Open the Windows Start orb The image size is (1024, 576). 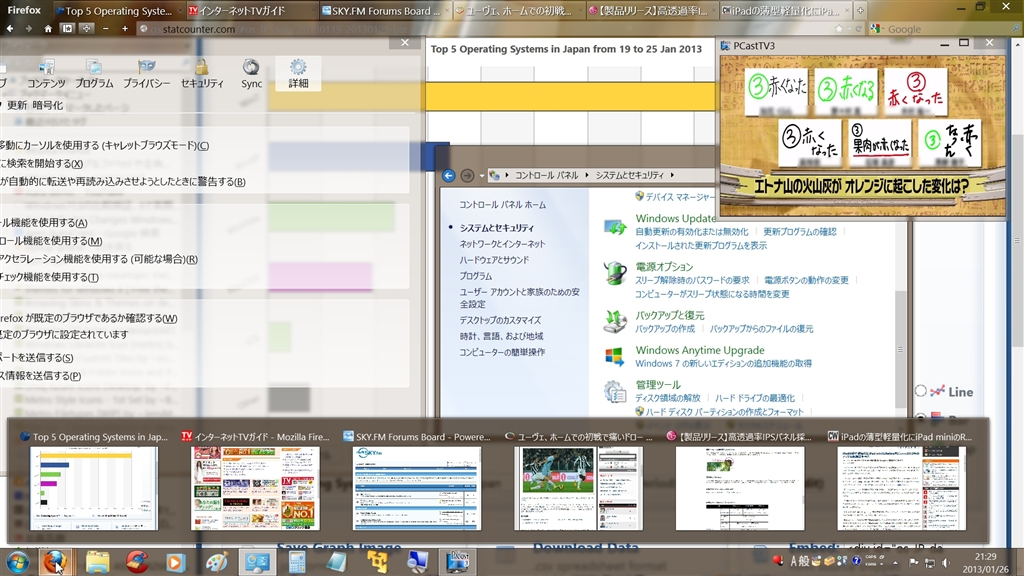pos(17,561)
